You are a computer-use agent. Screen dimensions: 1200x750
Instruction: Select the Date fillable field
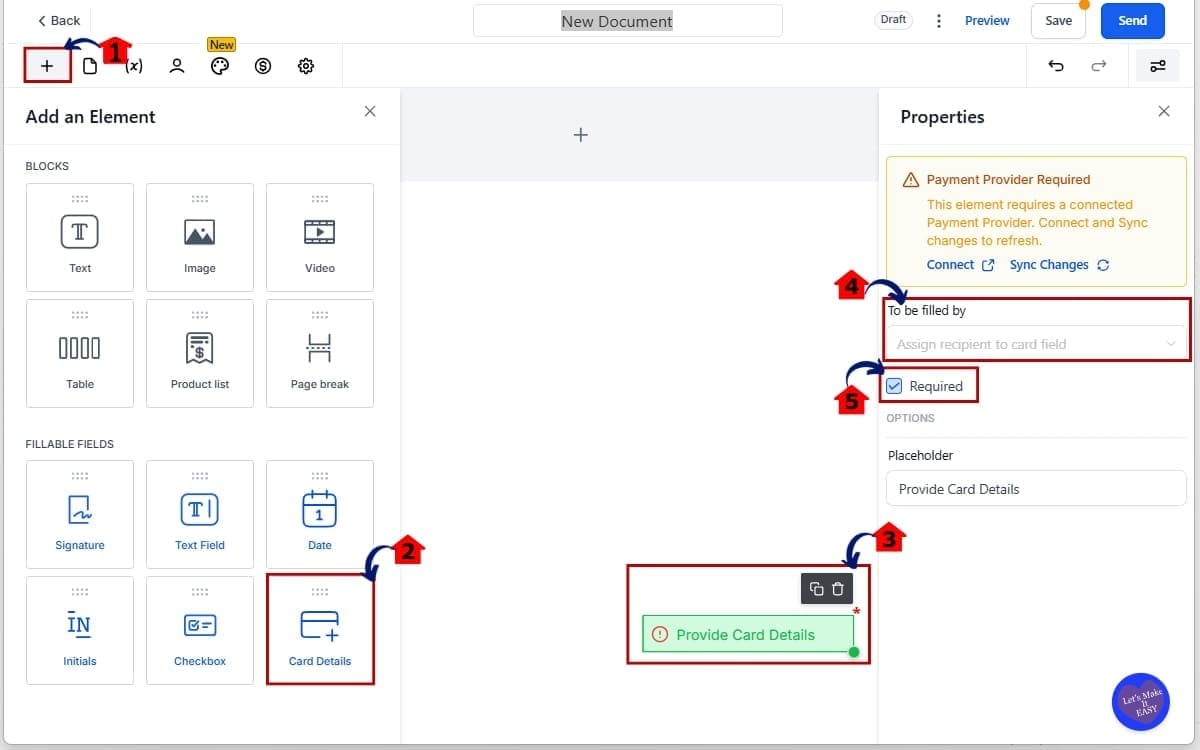pos(320,514)
